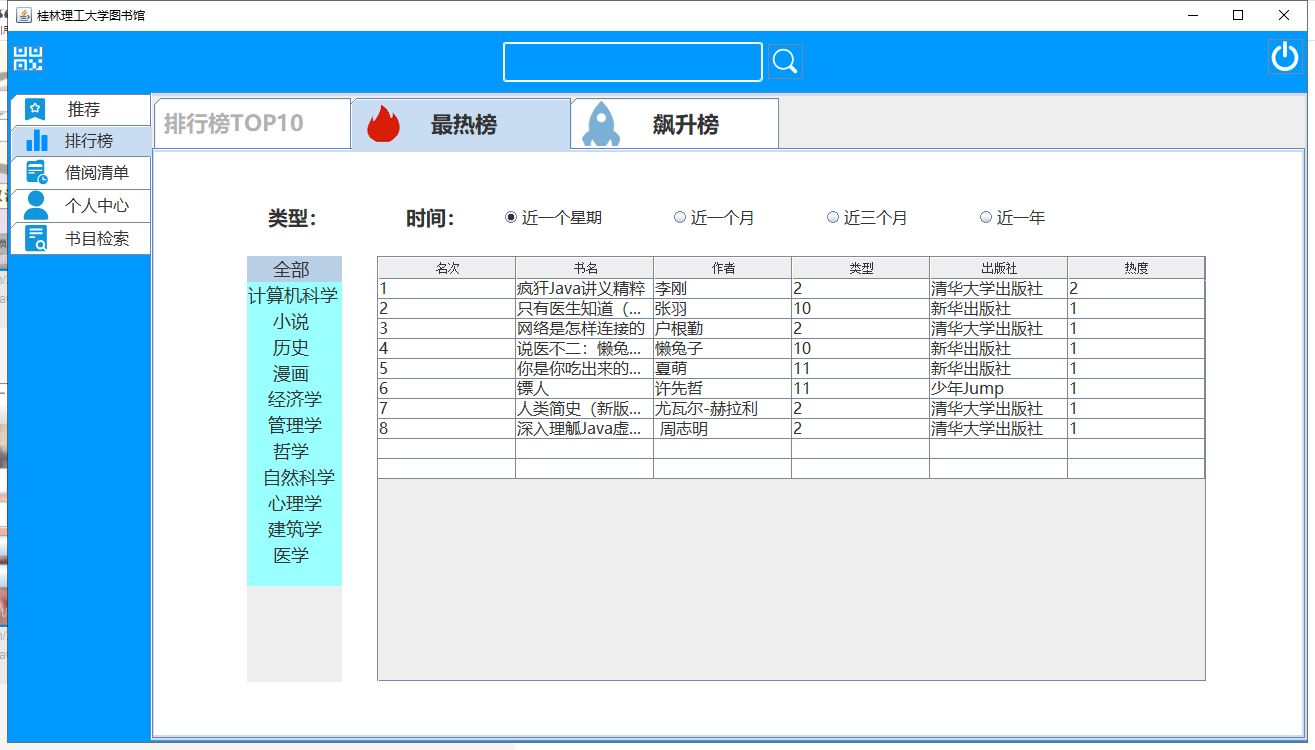
Task: Click author cell 夏萌
Action: click(723, 369)
